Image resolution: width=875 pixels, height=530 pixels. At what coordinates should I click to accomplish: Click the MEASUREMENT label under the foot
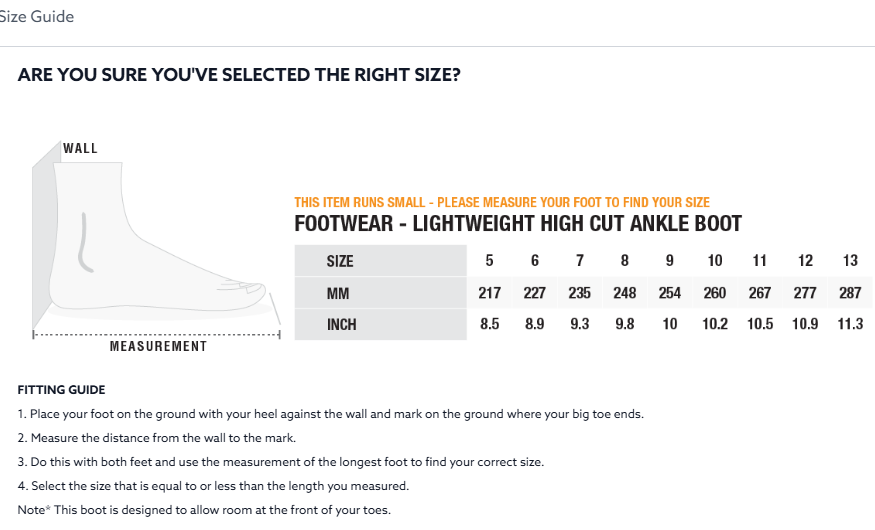pos(158,346)
